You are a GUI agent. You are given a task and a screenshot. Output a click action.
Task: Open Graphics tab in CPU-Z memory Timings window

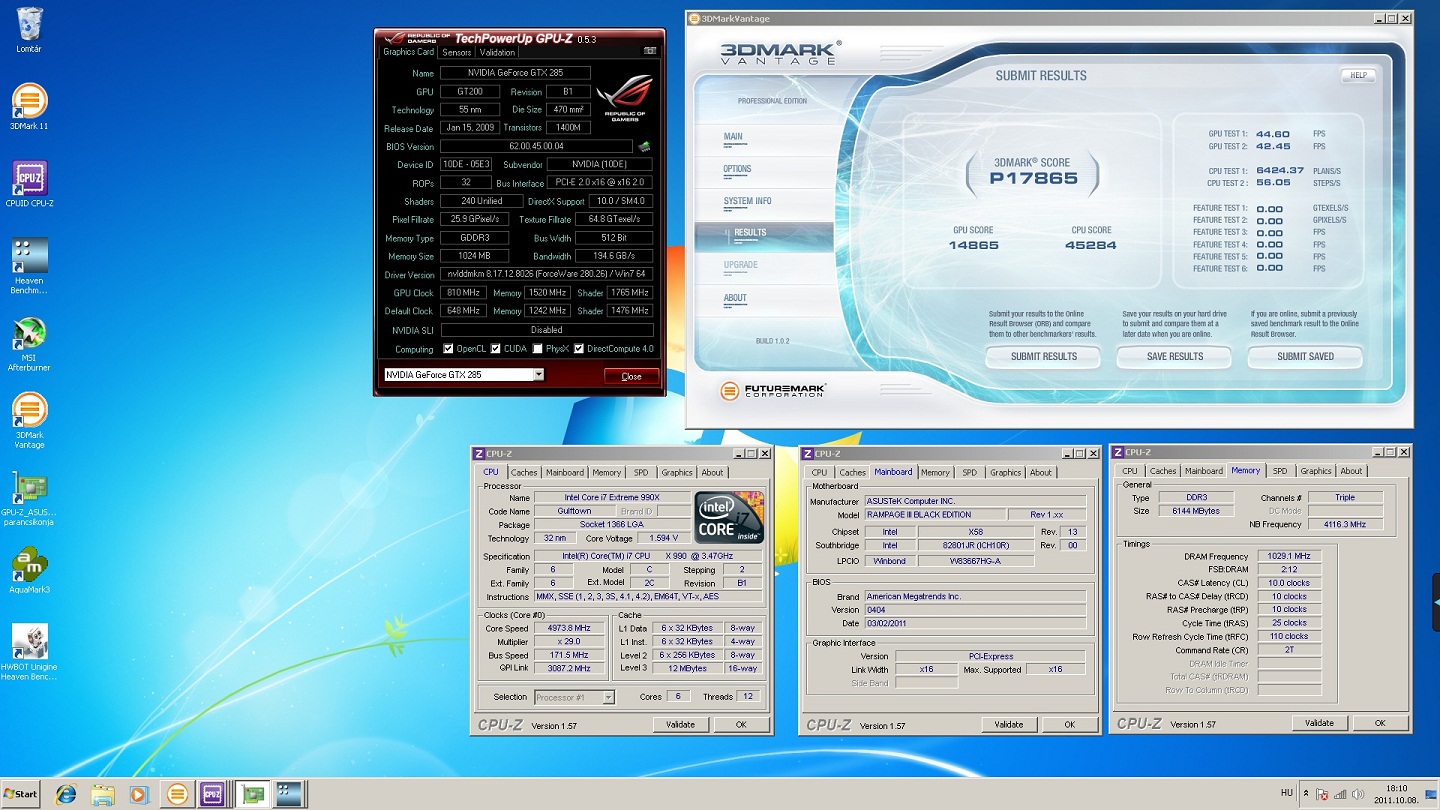click(x=1315, y=471)
